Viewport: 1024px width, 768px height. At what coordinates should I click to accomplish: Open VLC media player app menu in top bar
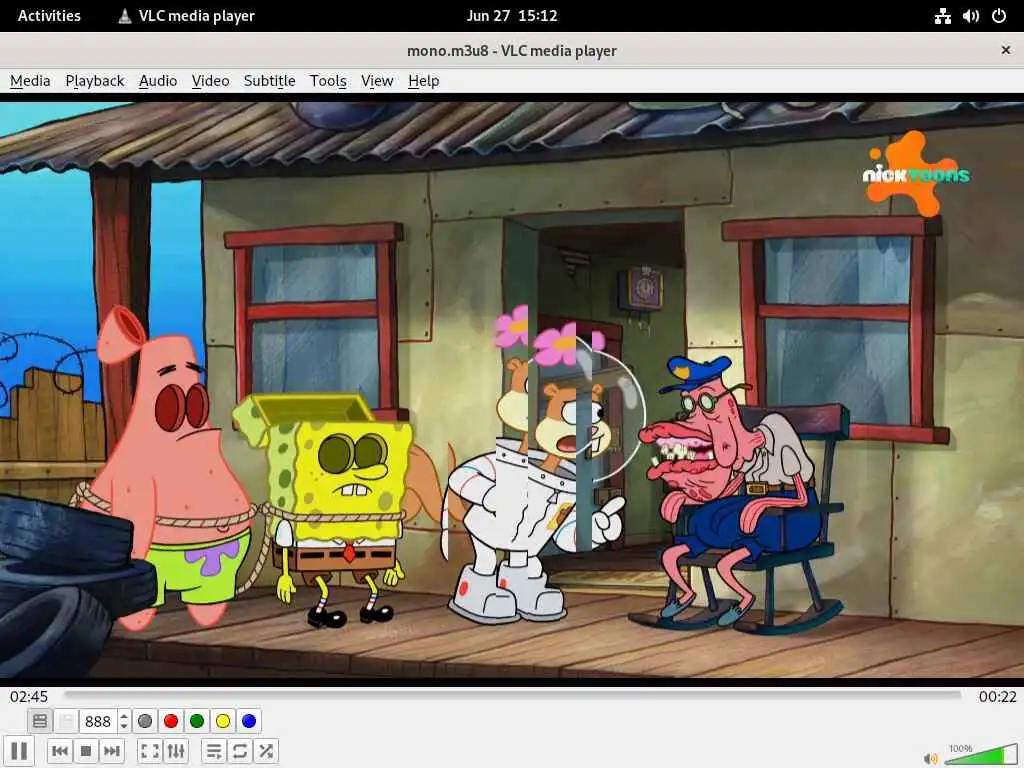[x=186, y=16]
